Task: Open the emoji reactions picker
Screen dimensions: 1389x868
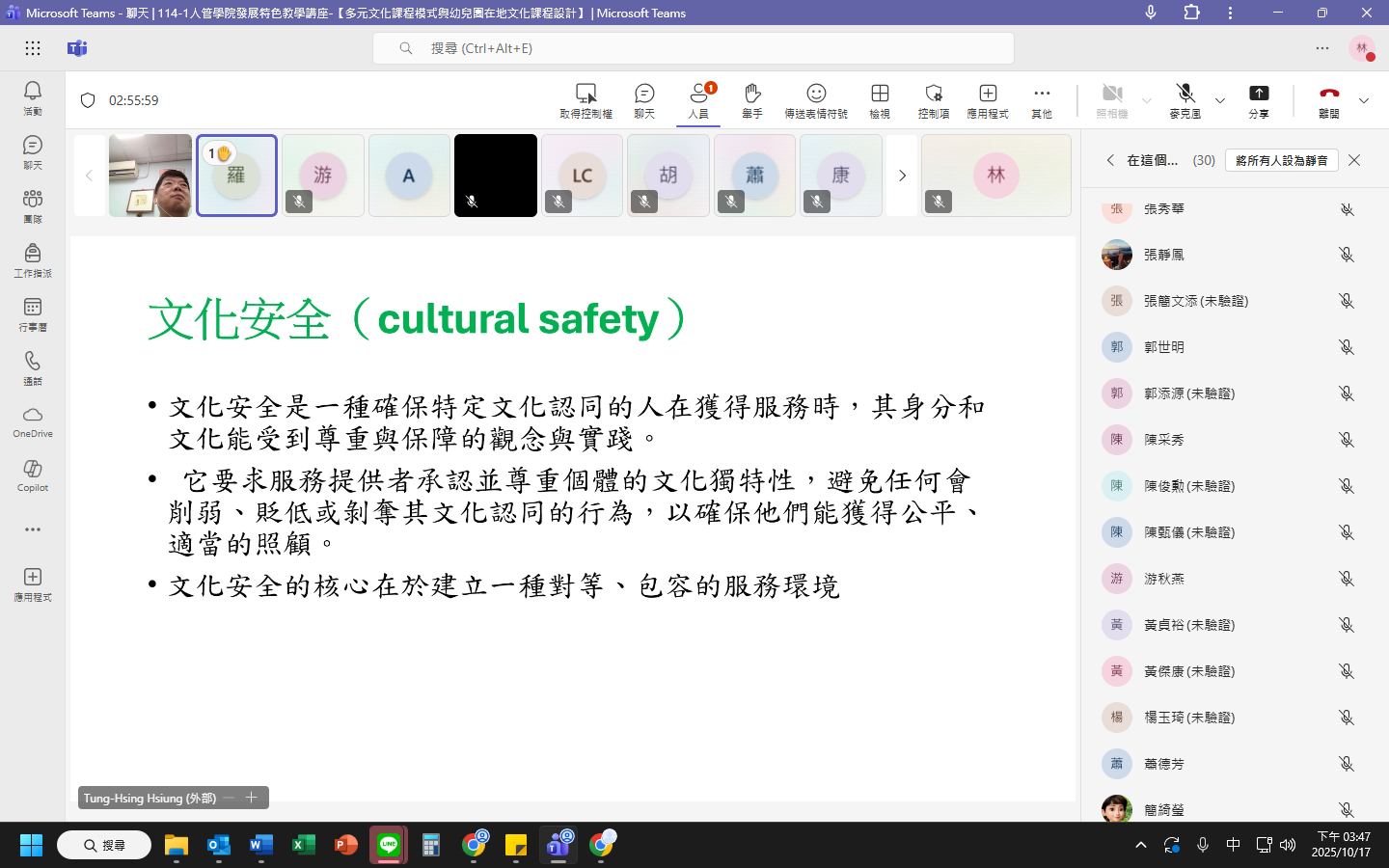Action: 816,99
